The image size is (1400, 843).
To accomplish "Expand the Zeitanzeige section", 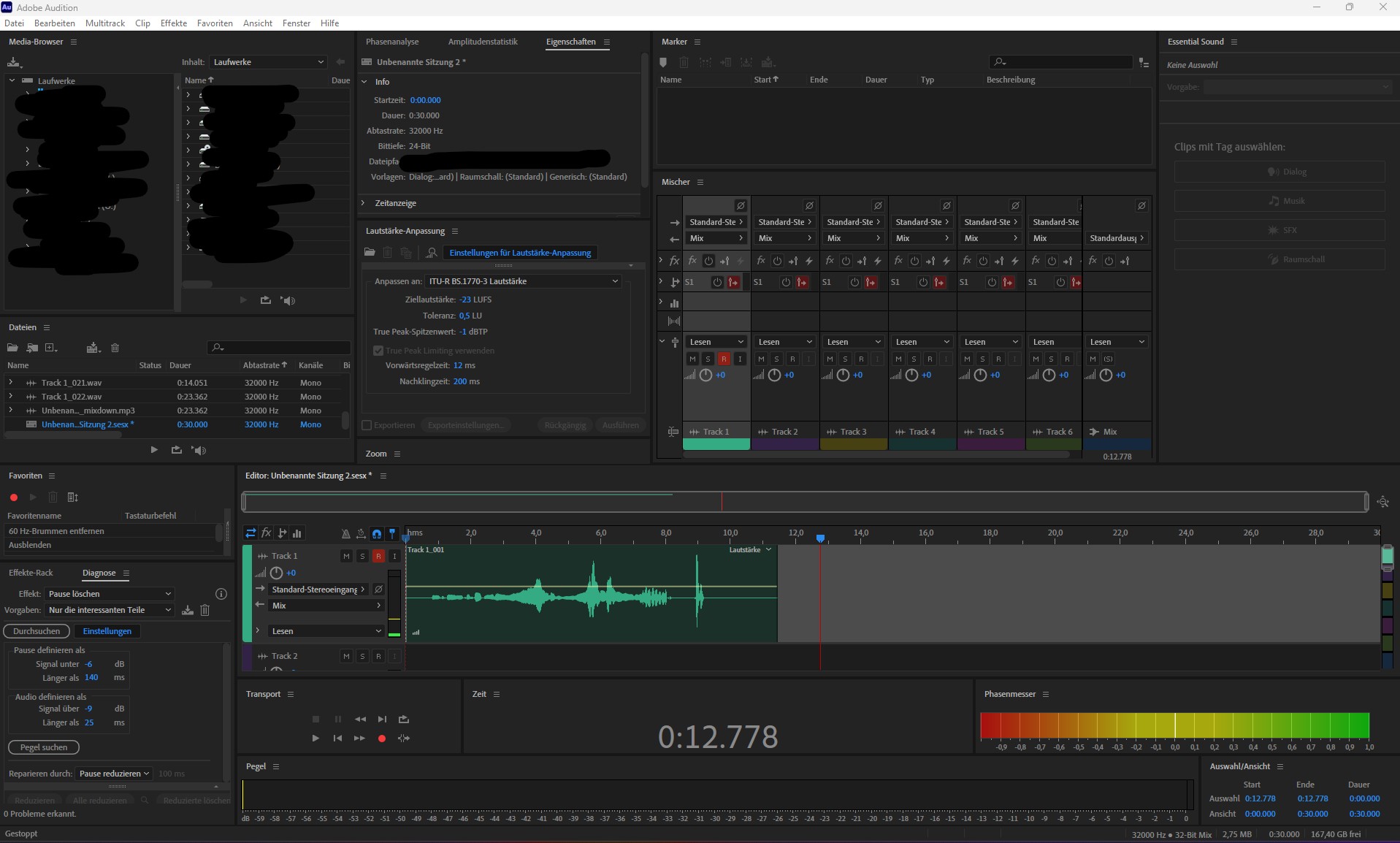I will [363, 203].
